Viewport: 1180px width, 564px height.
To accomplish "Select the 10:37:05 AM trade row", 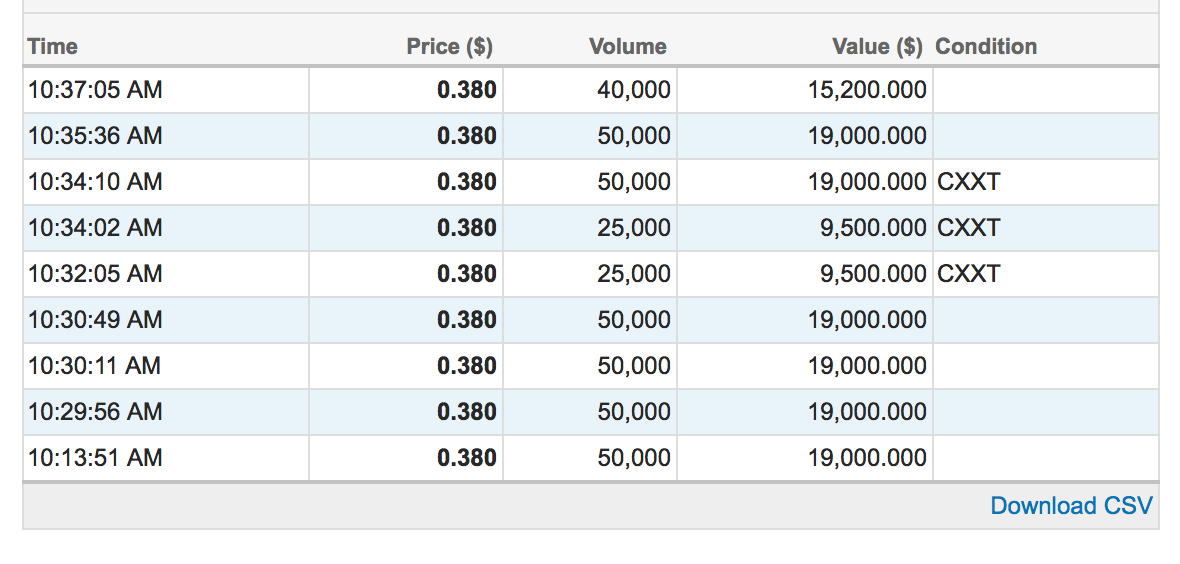I will tap(591, 90).
